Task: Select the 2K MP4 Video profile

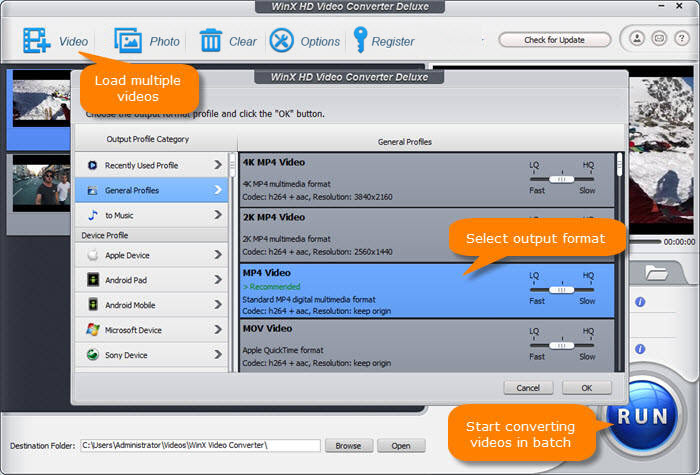Action: [x=427, y=235]
